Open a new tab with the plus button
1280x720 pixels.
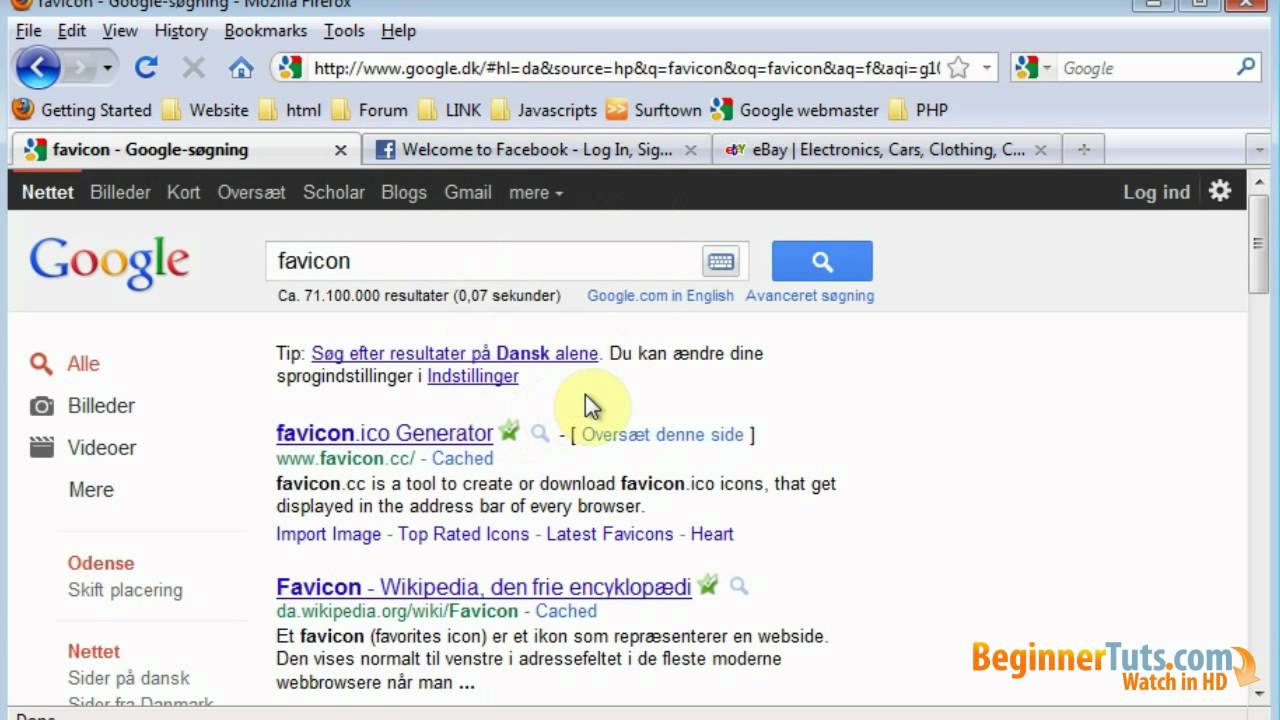[x=1084, y=149]
